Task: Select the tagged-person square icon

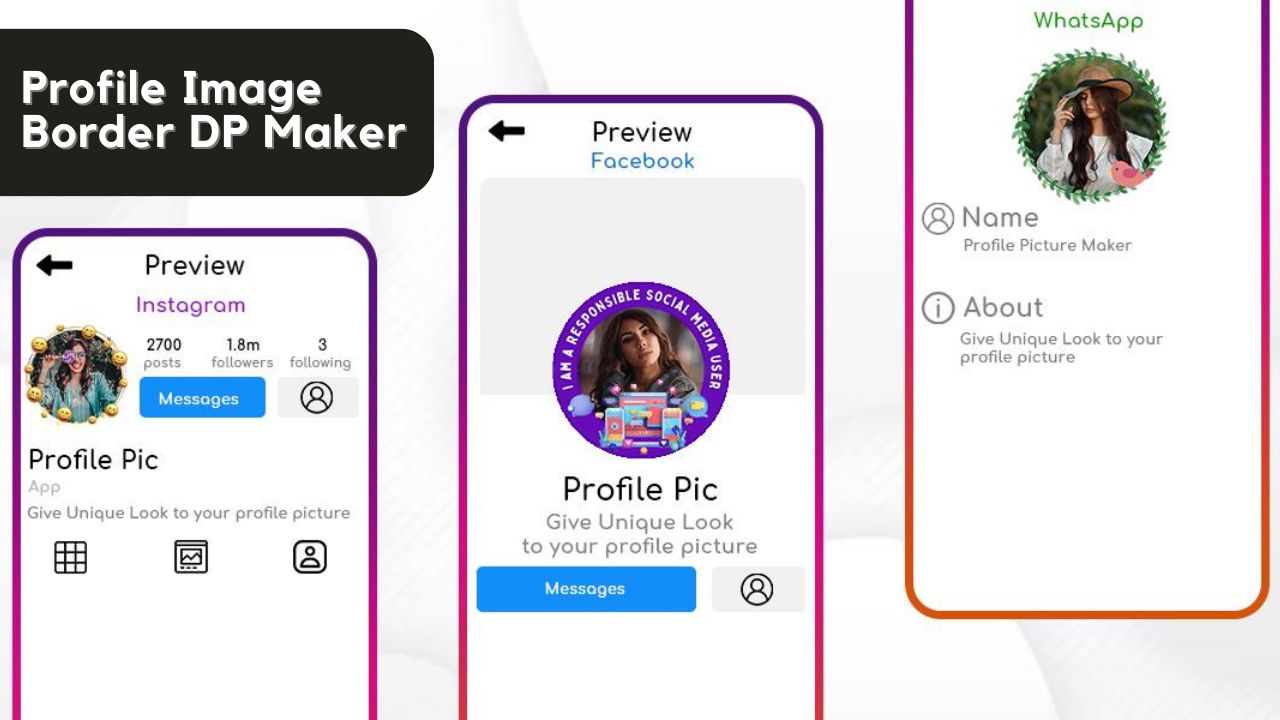Action: (x=310, y=557)
